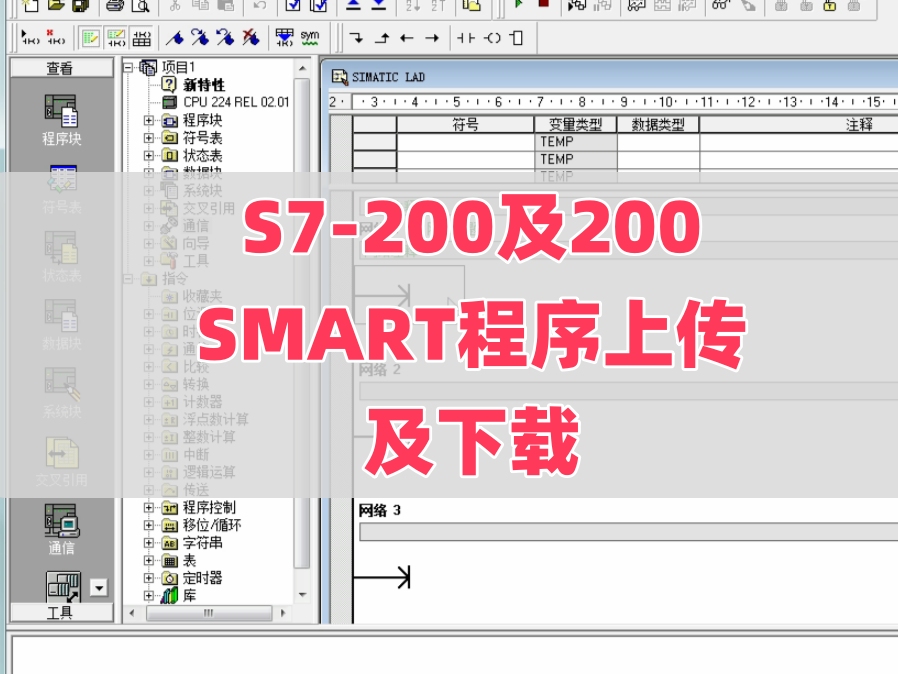
Task: Click the Upload from PLC toolbar icon
Action: point(352,8)
